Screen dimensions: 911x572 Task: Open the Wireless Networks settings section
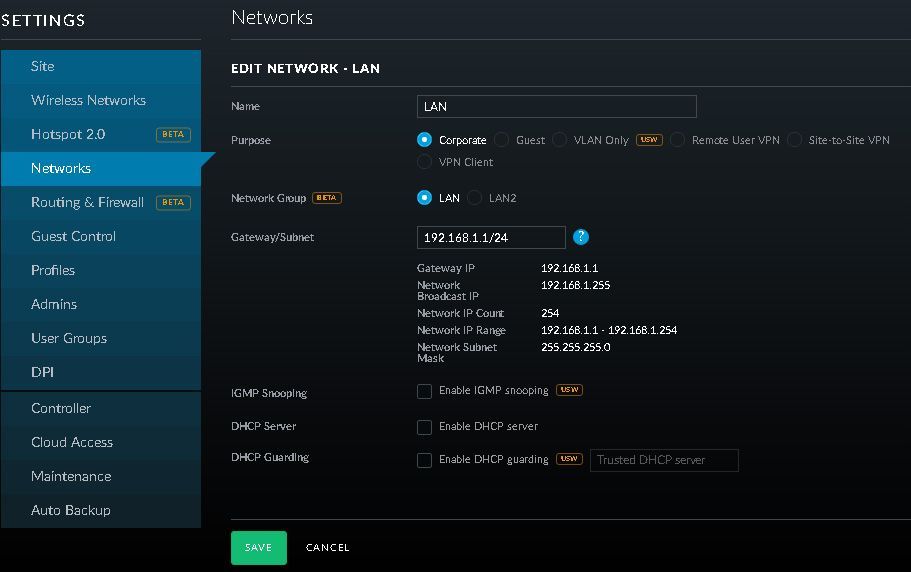(88, 100)
